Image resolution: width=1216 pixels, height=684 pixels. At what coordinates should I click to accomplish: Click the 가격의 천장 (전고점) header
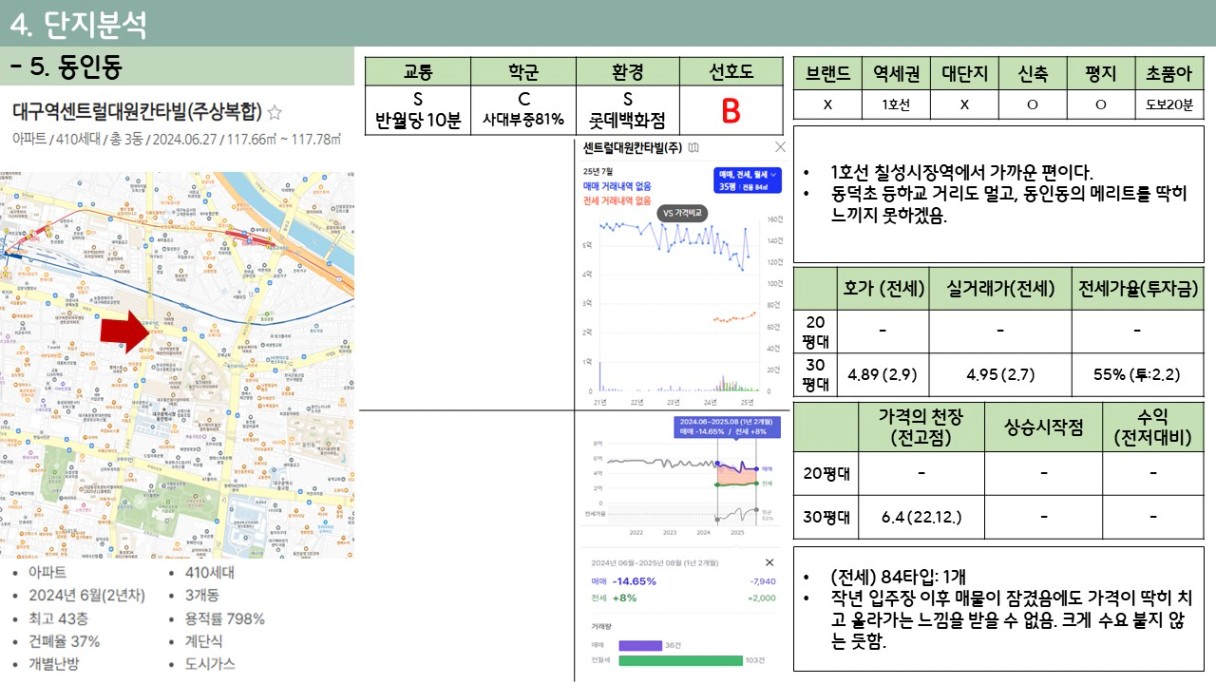point(921,427)
